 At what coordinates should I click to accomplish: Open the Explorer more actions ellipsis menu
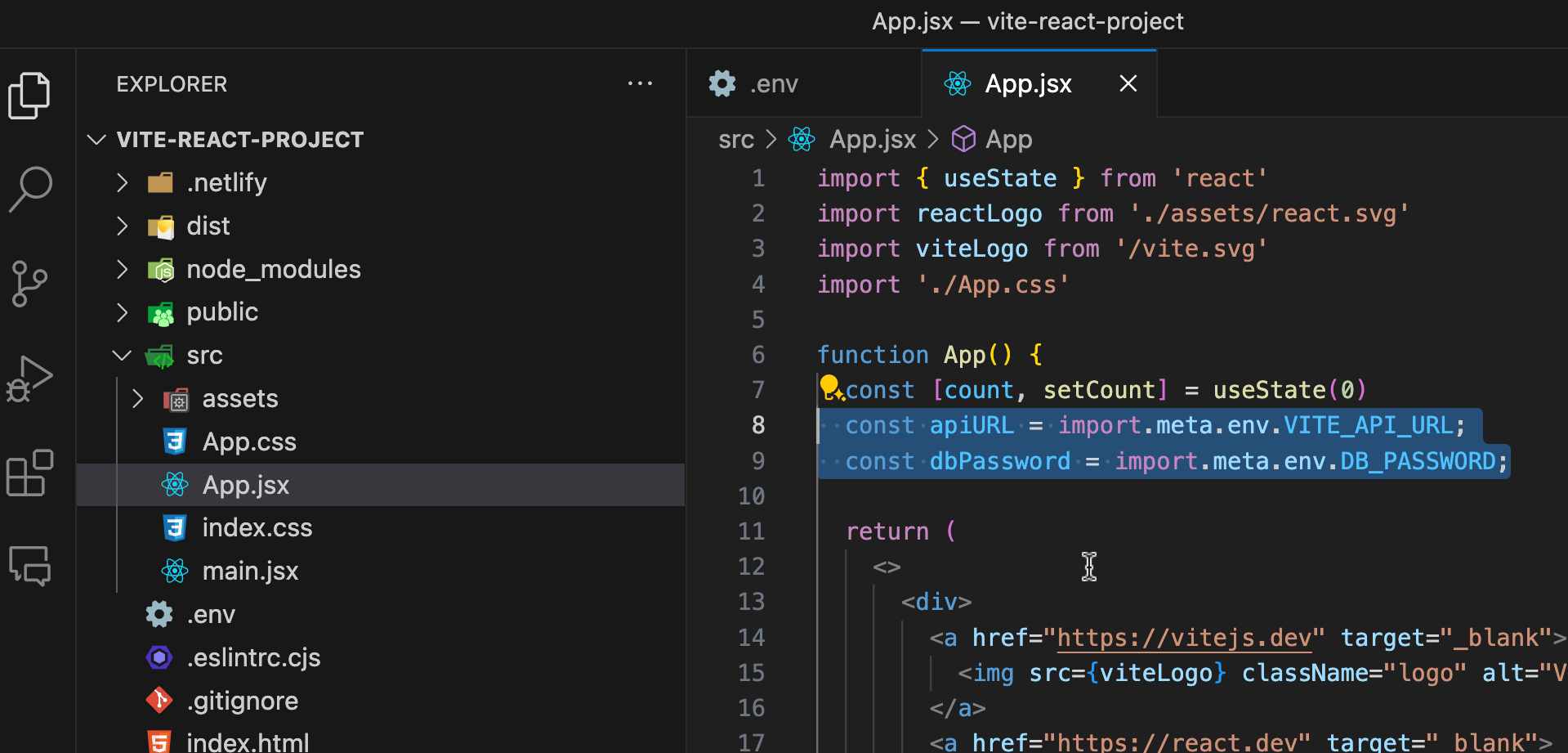pyautogui.click(x=640, y=83)
